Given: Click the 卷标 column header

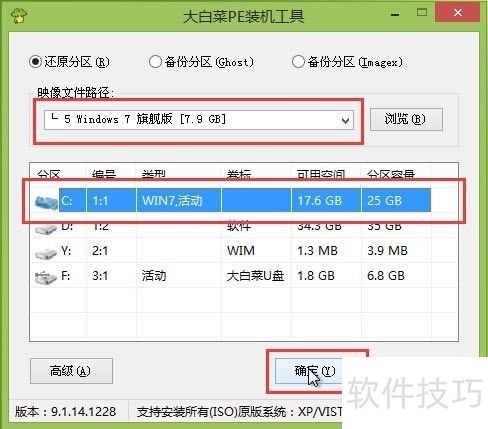Looking at the screenshot, I should click(x=239, y=174).
